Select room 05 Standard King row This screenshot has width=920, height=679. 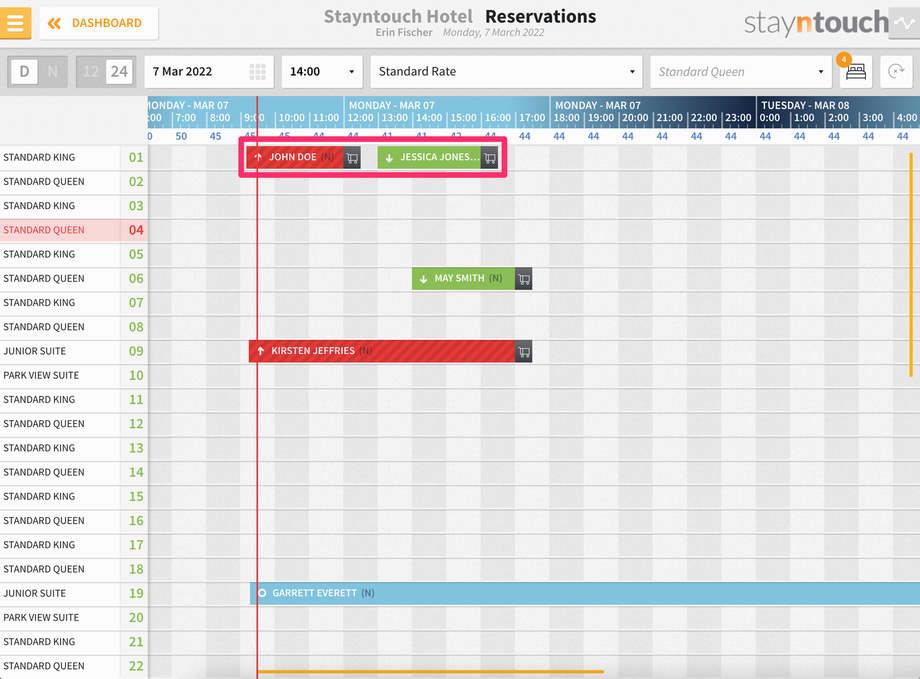pos(73,254)
